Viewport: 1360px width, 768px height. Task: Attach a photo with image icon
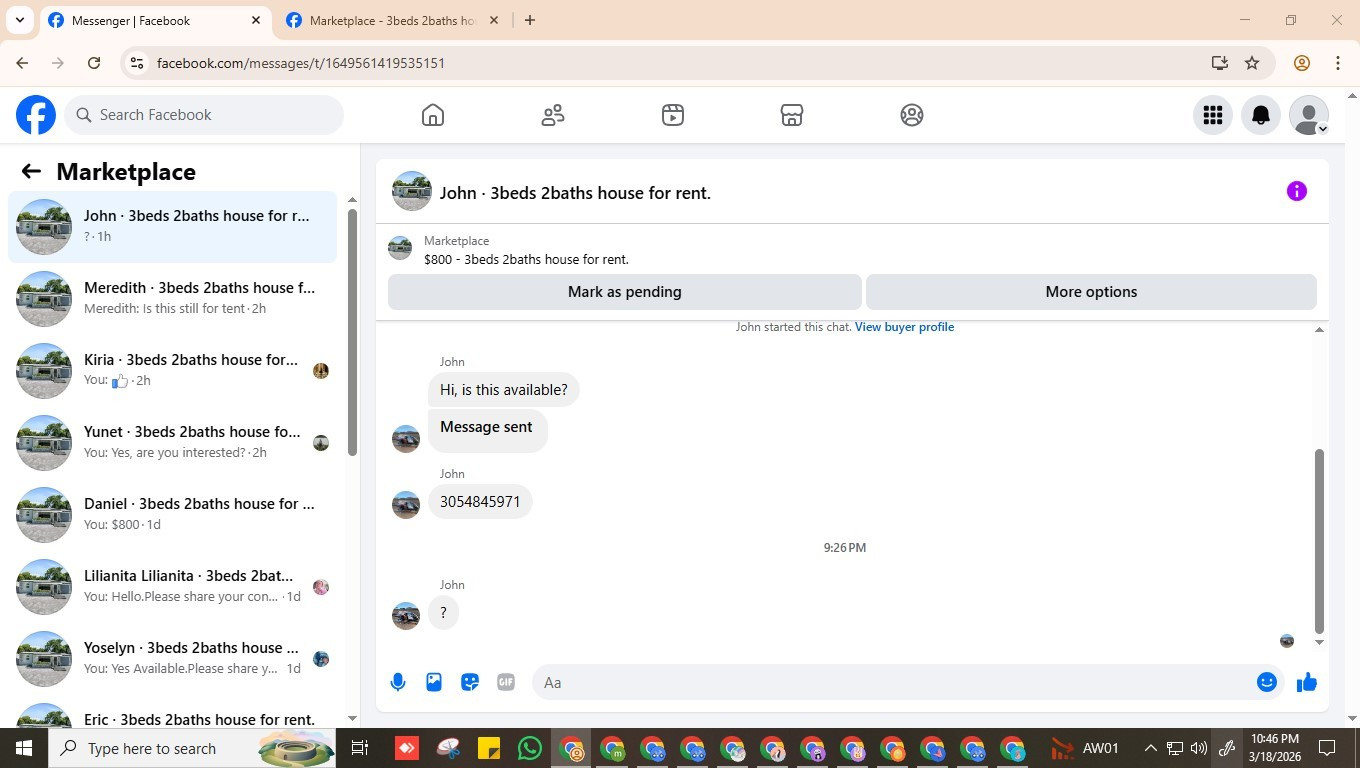pos(434,682)
